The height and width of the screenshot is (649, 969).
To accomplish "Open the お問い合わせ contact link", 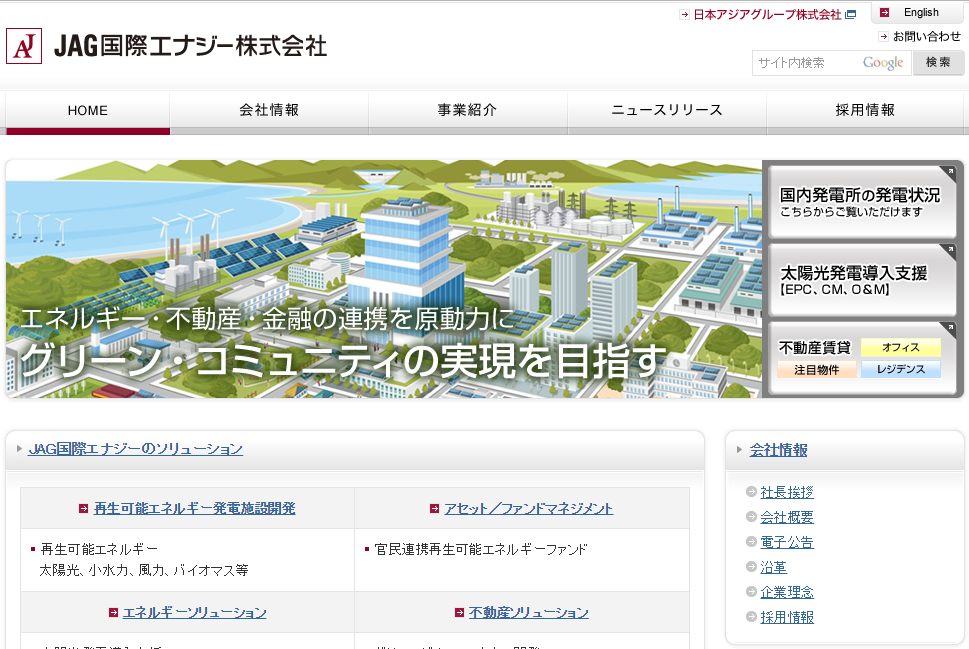I will tap(926, 36).
